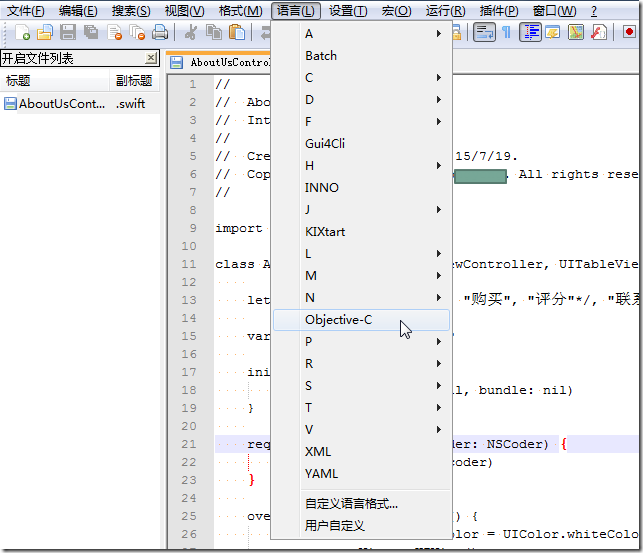Screen dimensions: 643x553
Task: Expand the N languages submenu
Action: (361, 298)
